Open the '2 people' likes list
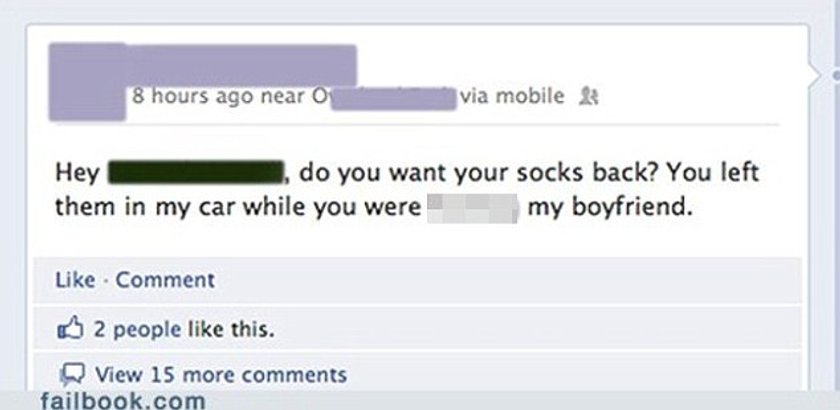840x410 pixels. pos(137,329)
